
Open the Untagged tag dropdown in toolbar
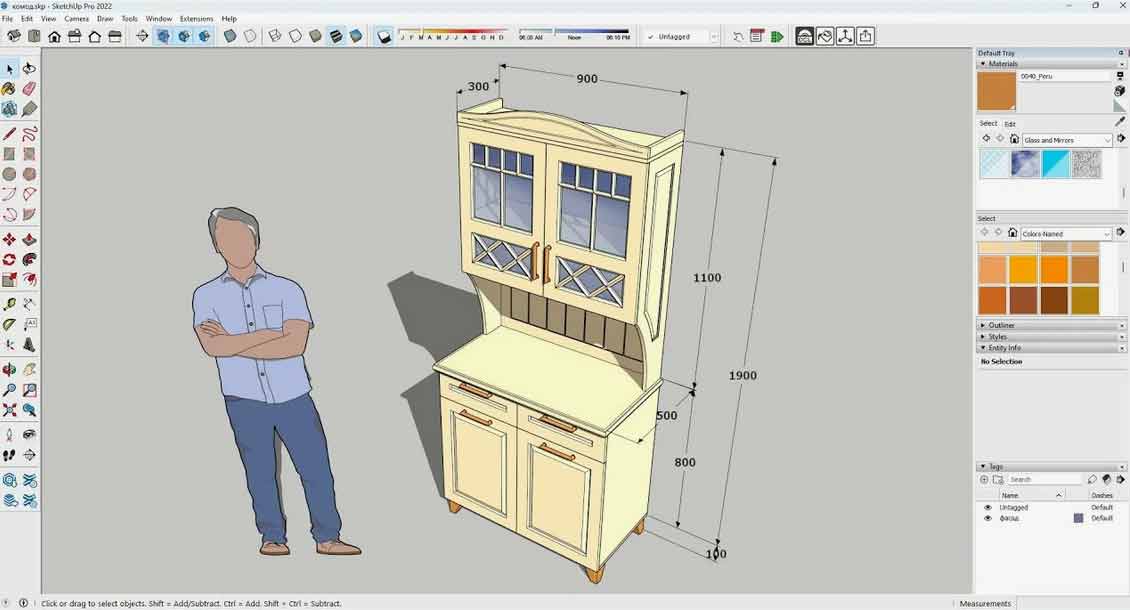pyautogui.click(x=681, y=37)
